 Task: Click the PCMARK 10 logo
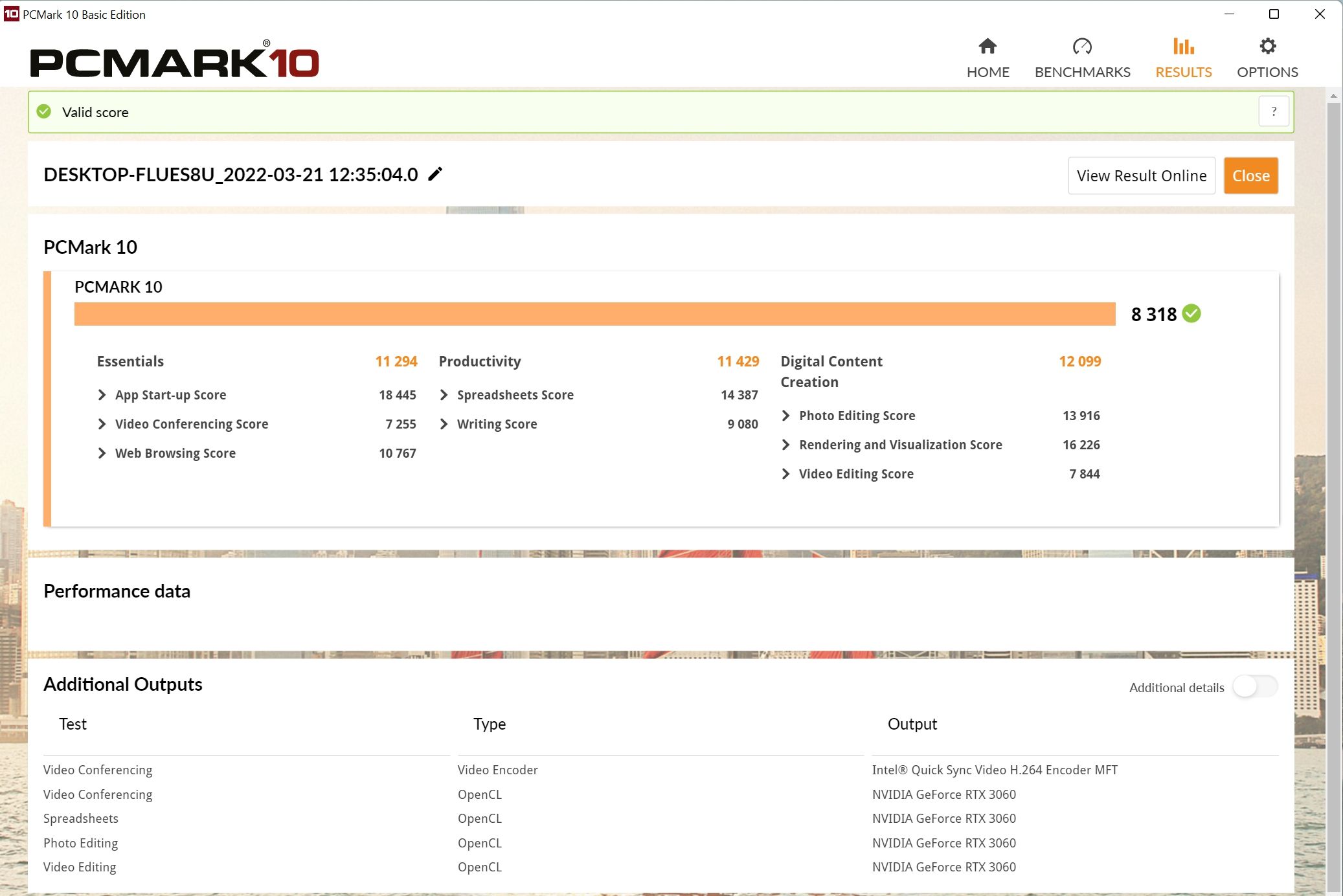[174, 60]
